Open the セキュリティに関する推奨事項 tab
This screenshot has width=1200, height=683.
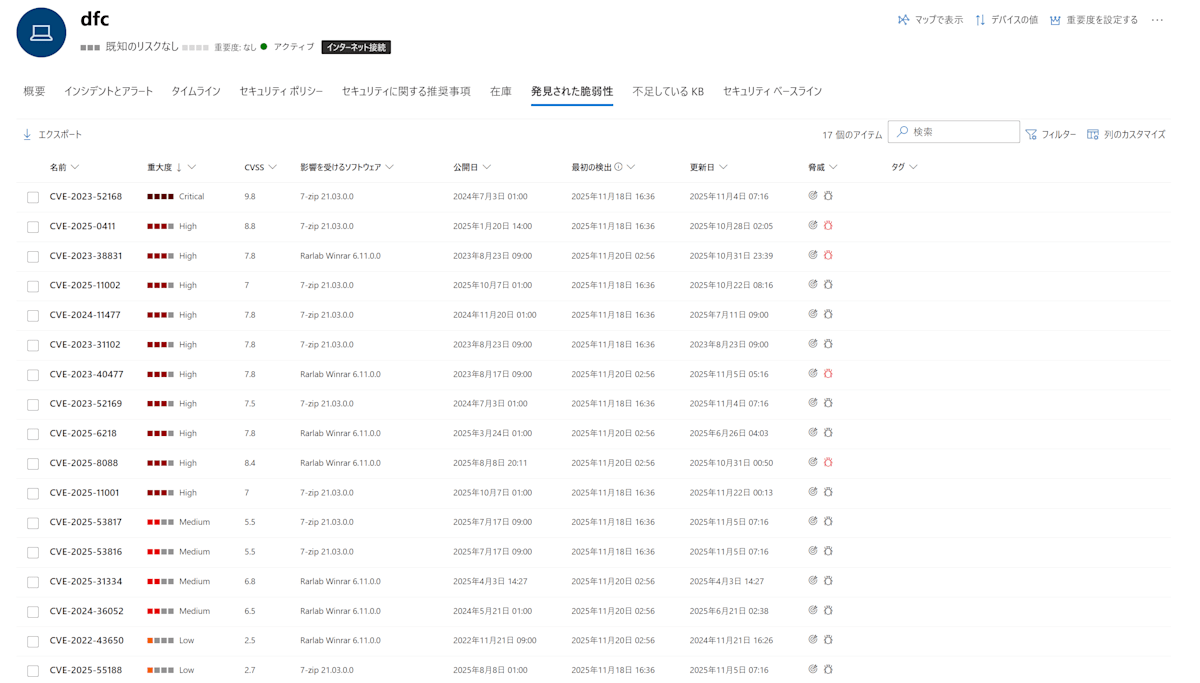pos(406,91)
